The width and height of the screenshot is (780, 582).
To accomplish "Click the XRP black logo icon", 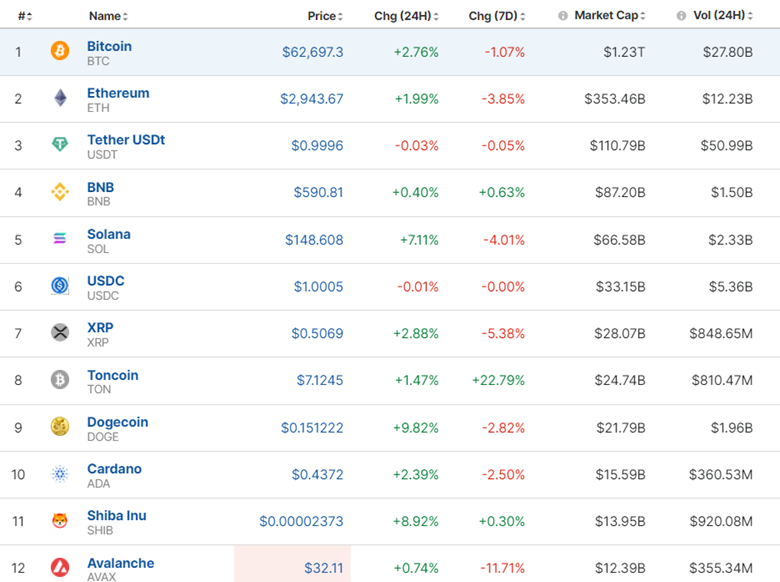I will pos(60,332).
